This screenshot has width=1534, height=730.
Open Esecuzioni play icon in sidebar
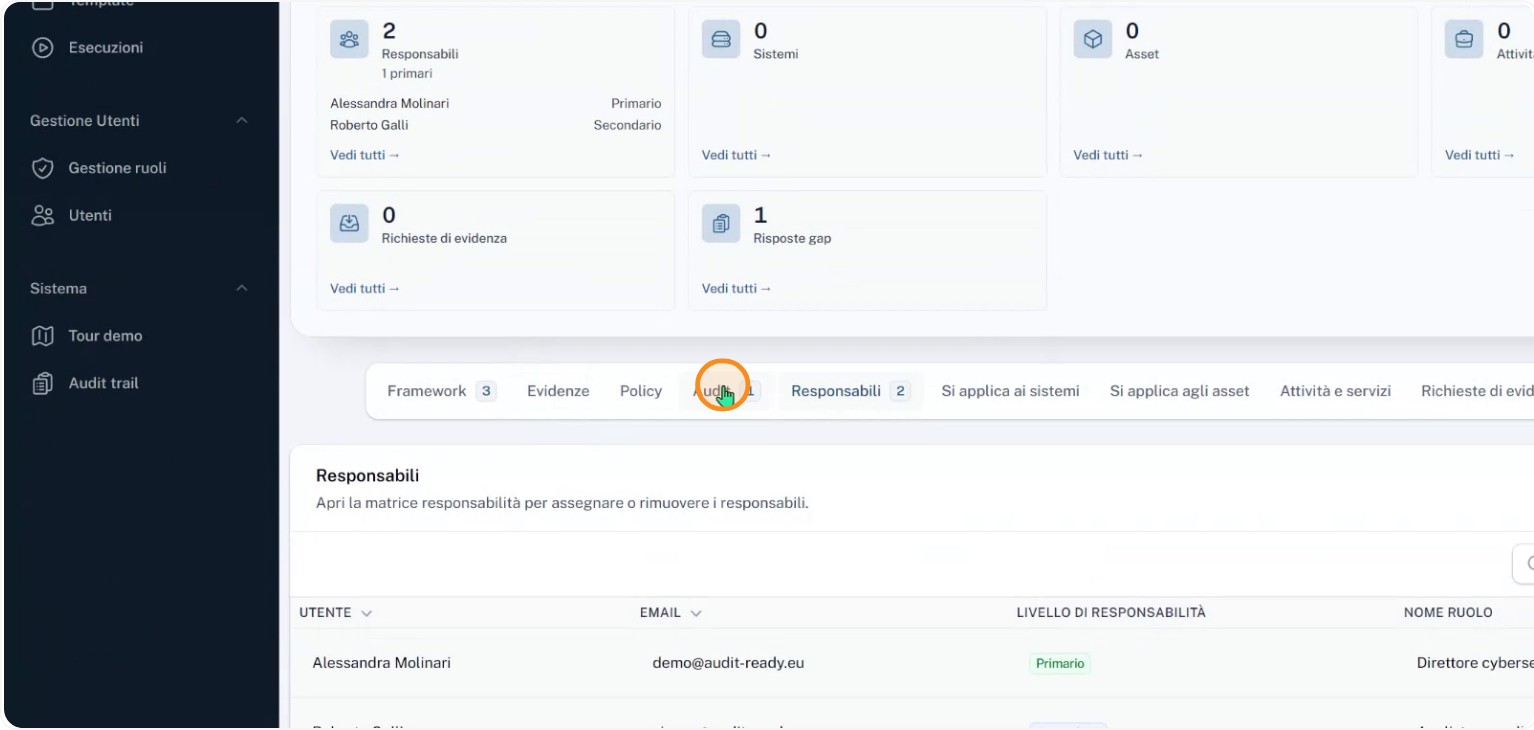(42, 47)
